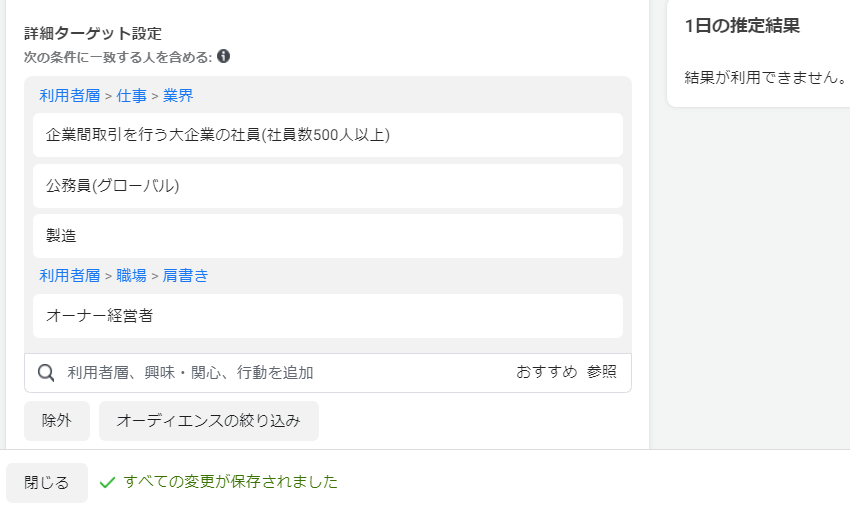Click the search magnifier icon in targeting field
This screenshot has height=516, width=850.
pos(46,373)
